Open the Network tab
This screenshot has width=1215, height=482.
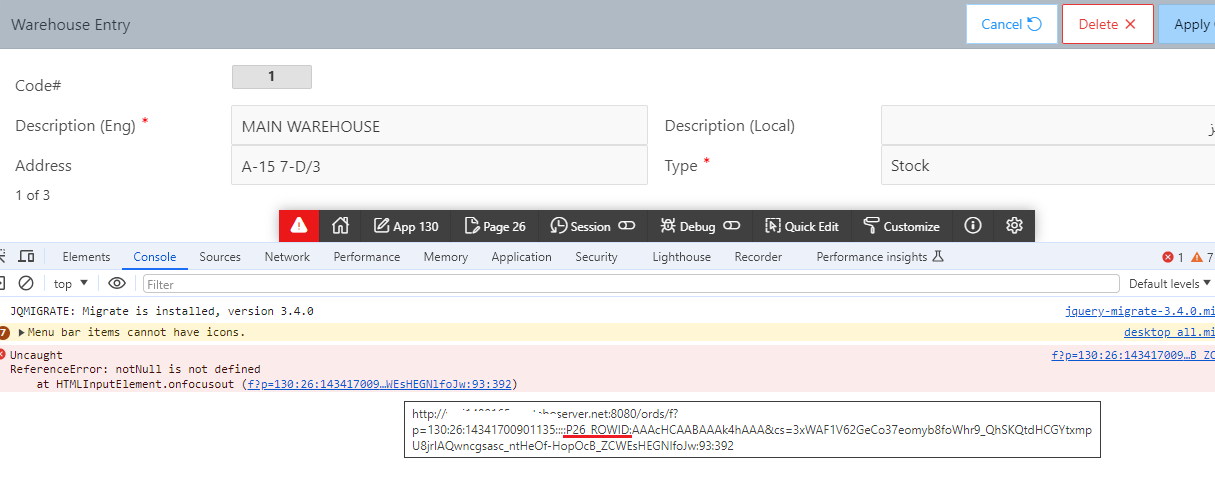pyautogui.click(x=287, y=257)
